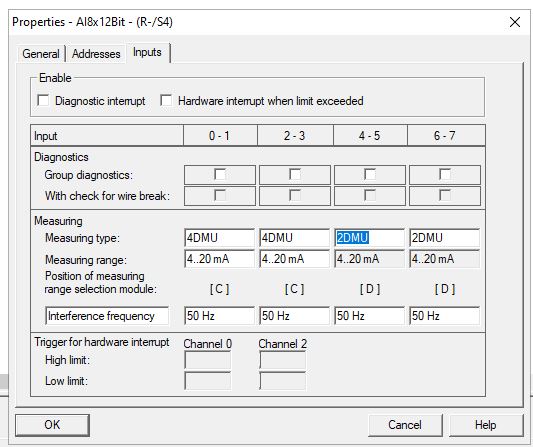Open Measuring type dropdown for inputs 0 - 1

[x=220, y=238]
